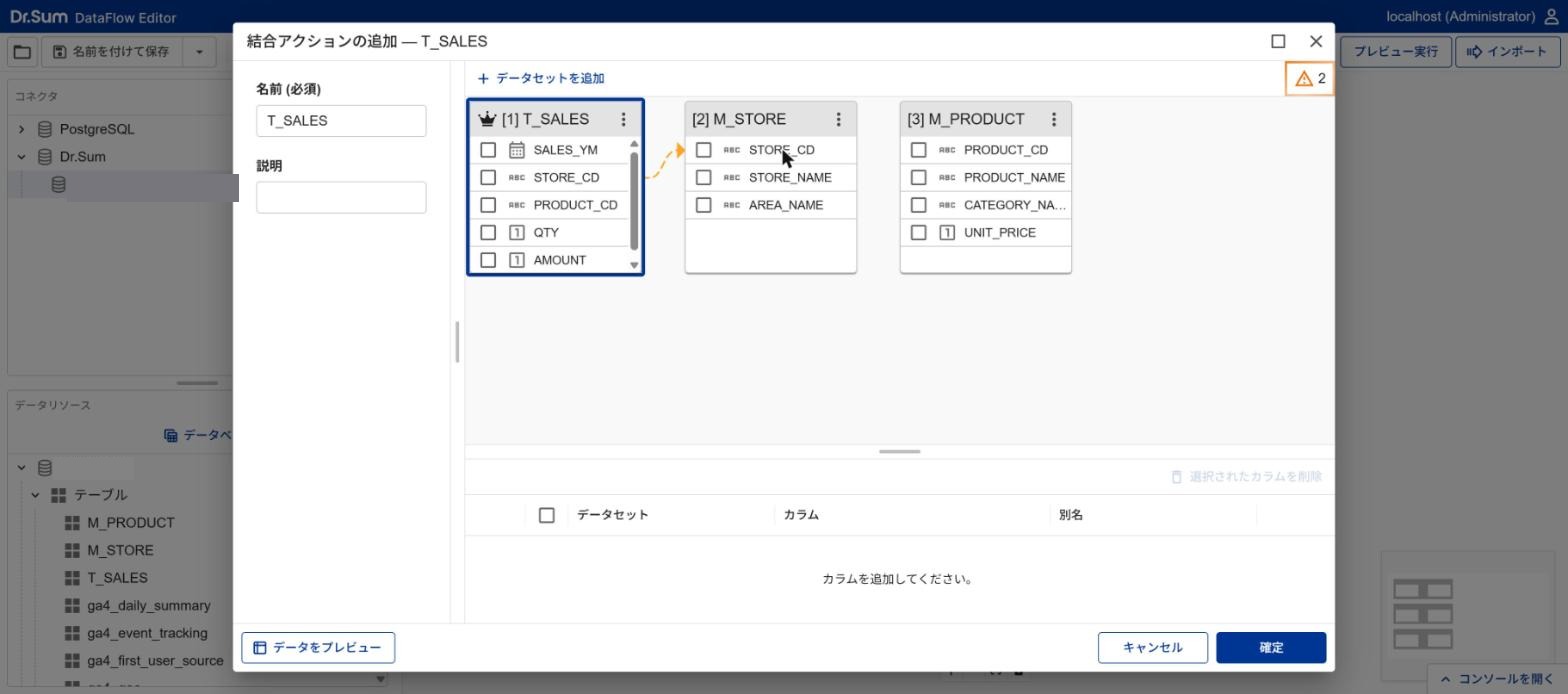Click the folder icon in the toolbar
1568x694 pixels.
pyautogui.click(x=22, y=52)
